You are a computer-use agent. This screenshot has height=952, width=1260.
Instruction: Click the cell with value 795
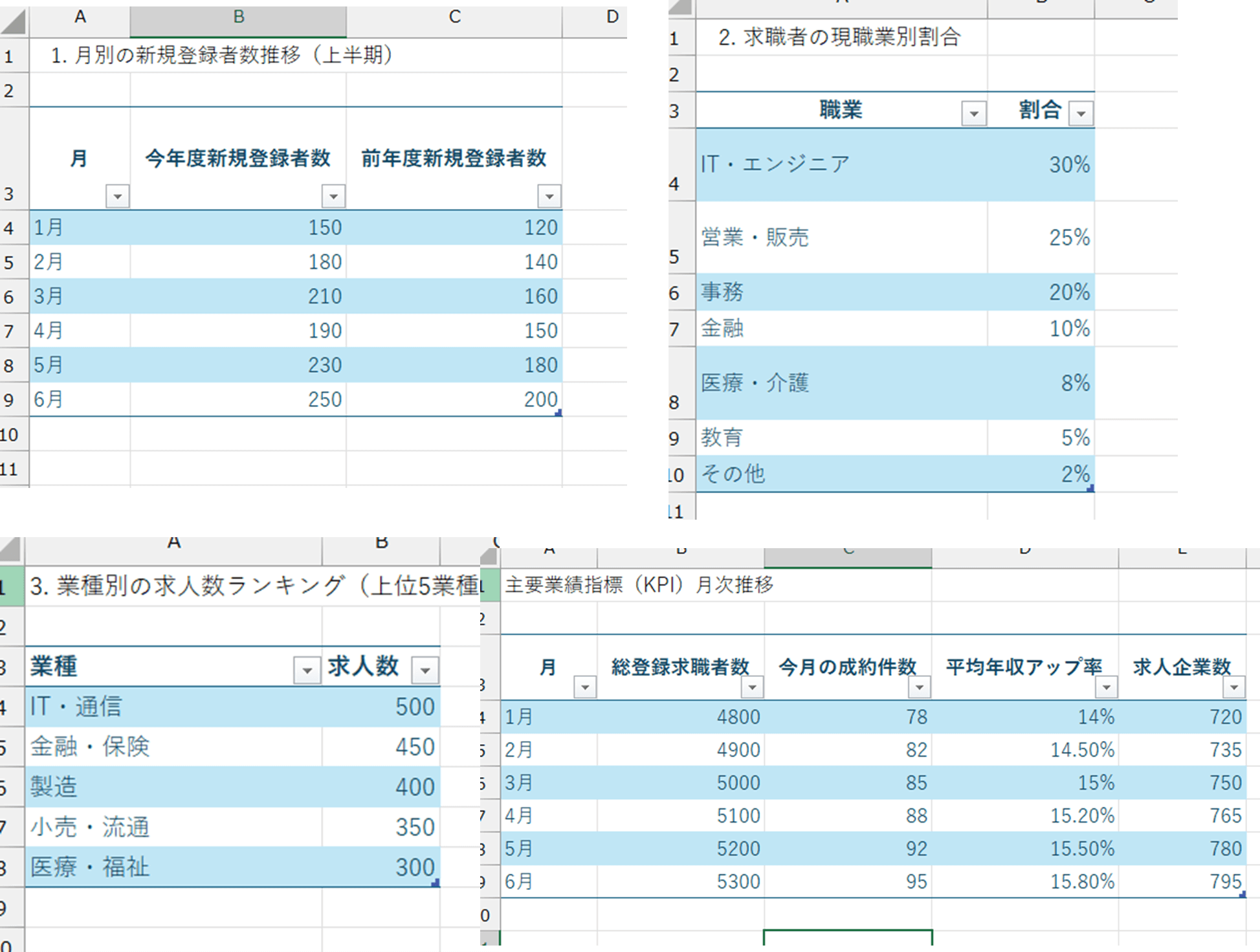(1182, 881)
